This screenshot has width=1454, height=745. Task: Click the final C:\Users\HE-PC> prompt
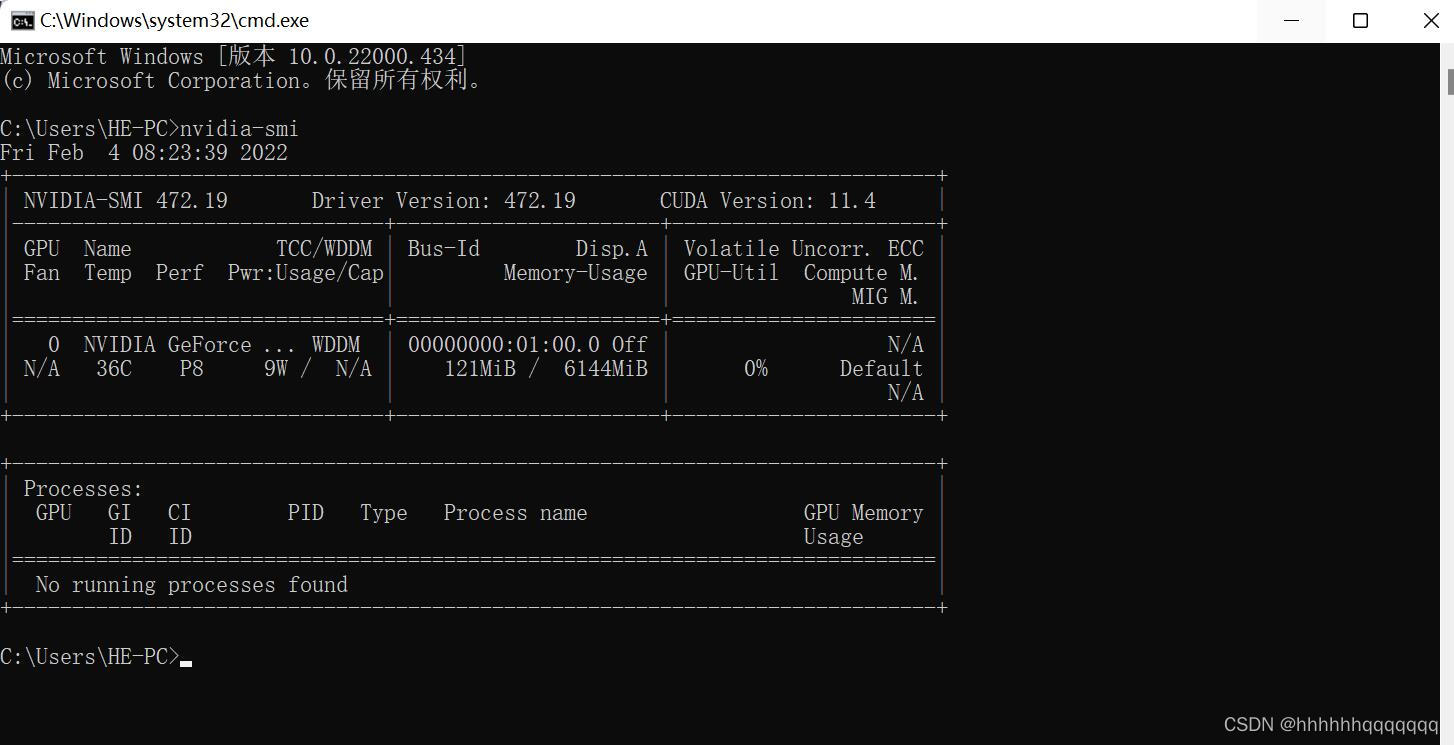pos(90,657)
